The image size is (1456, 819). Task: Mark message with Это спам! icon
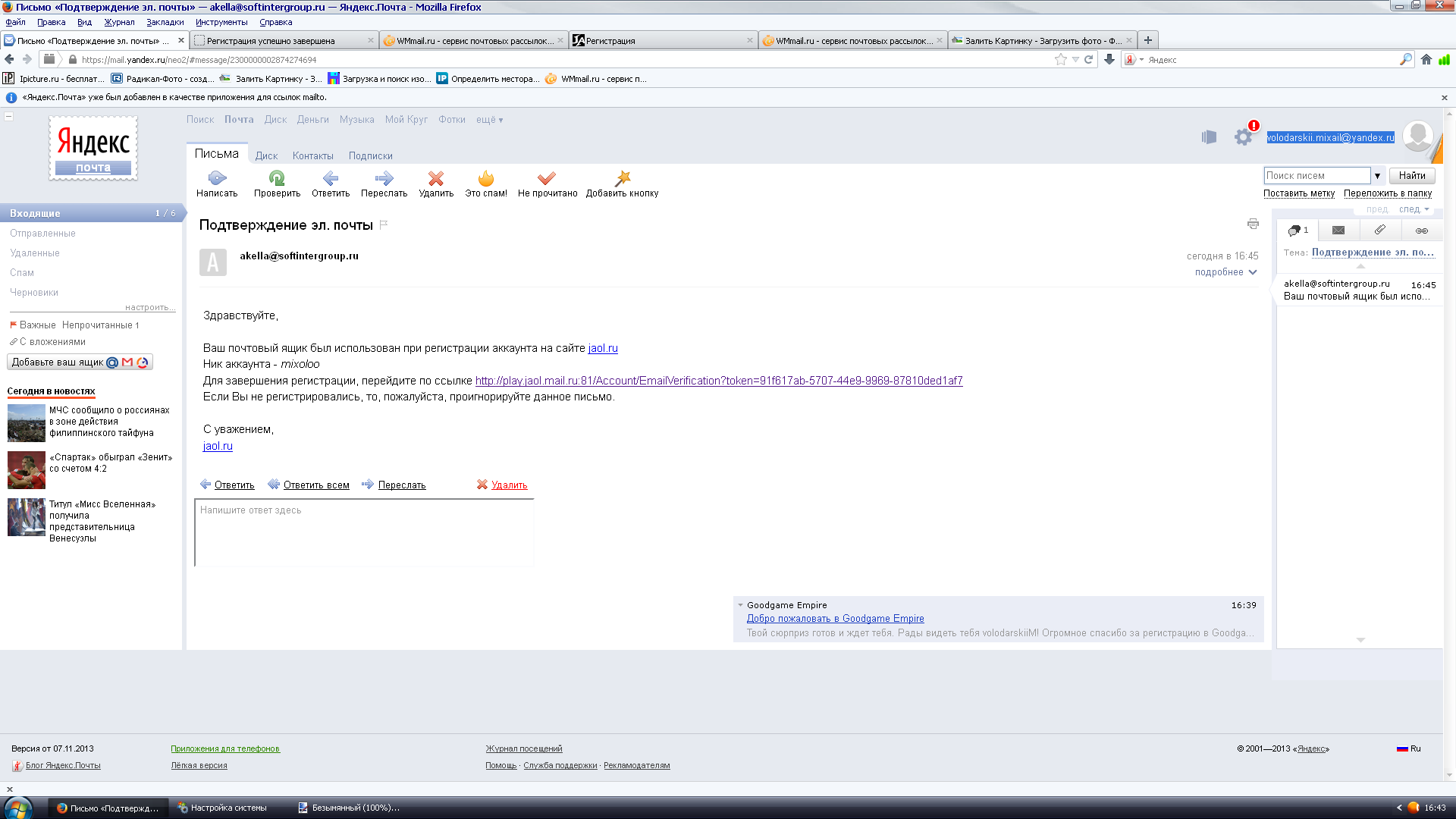tap(486, 178)
